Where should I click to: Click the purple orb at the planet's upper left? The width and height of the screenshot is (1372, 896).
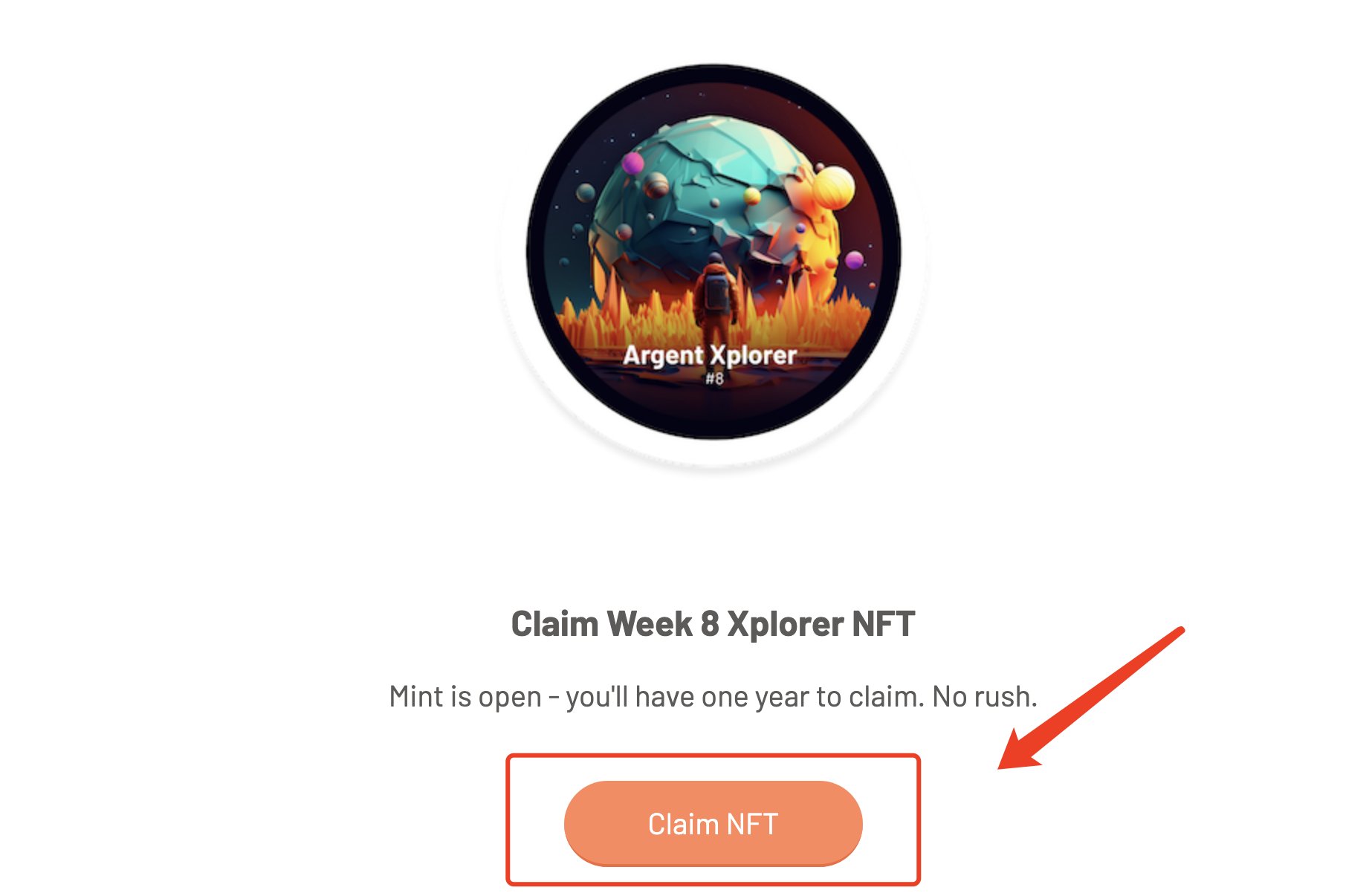point(632,163)
